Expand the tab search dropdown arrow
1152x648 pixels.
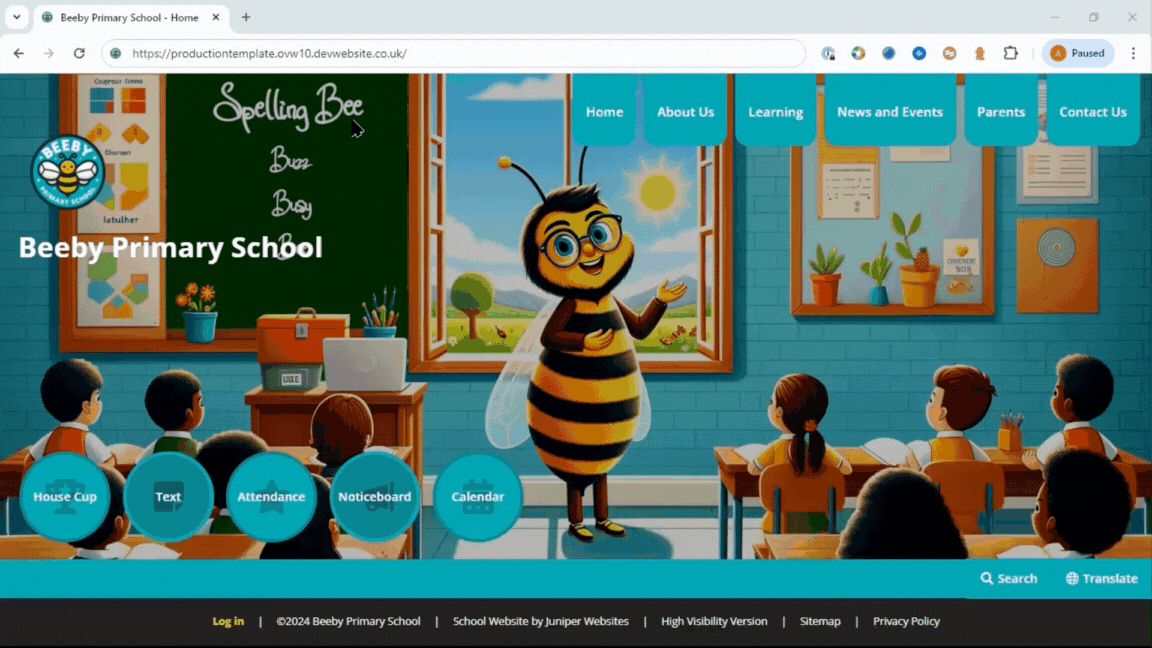pos(17,17)
